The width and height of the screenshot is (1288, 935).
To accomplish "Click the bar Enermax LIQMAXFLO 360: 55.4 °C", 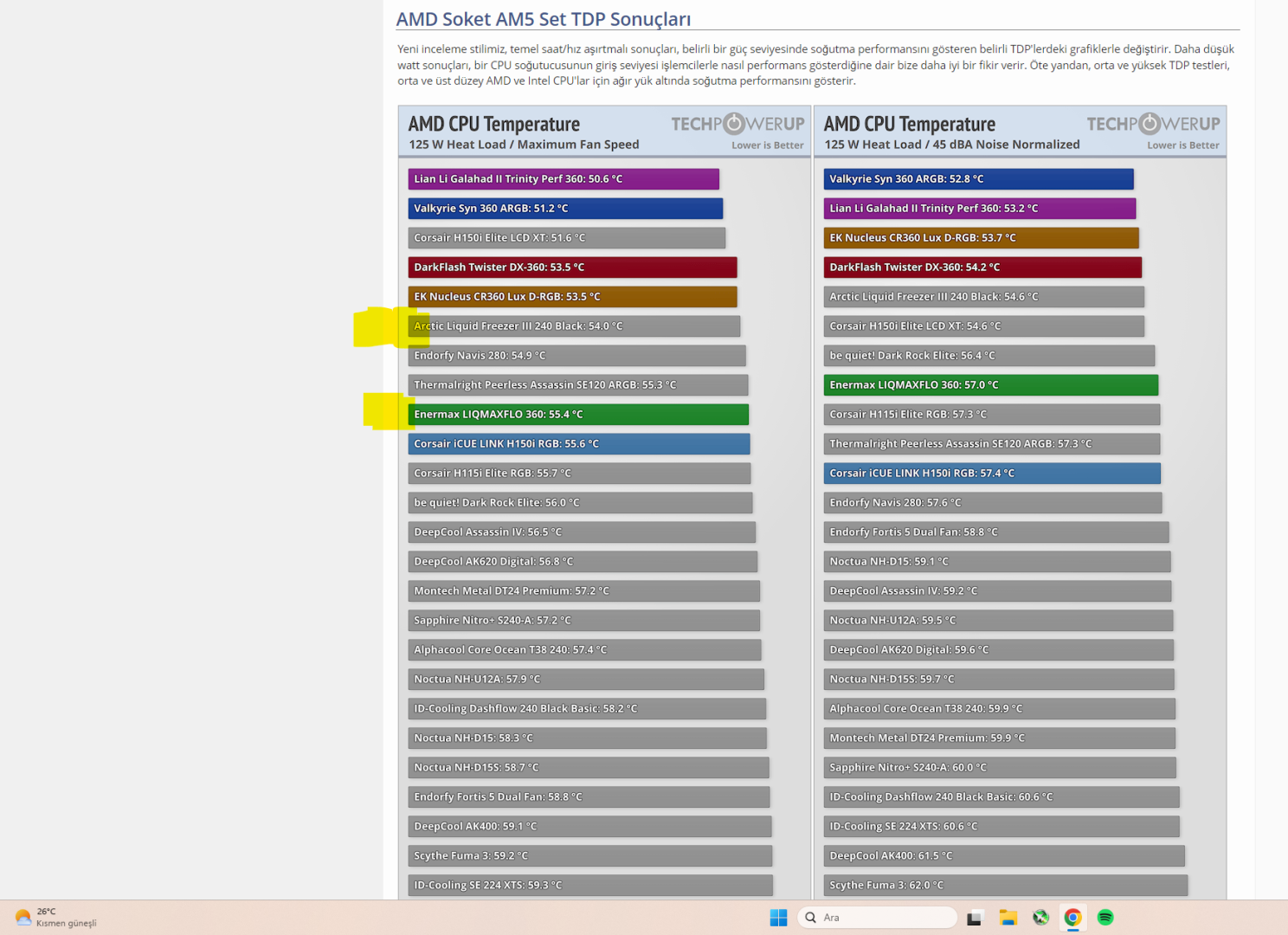I will pos(578,415).
